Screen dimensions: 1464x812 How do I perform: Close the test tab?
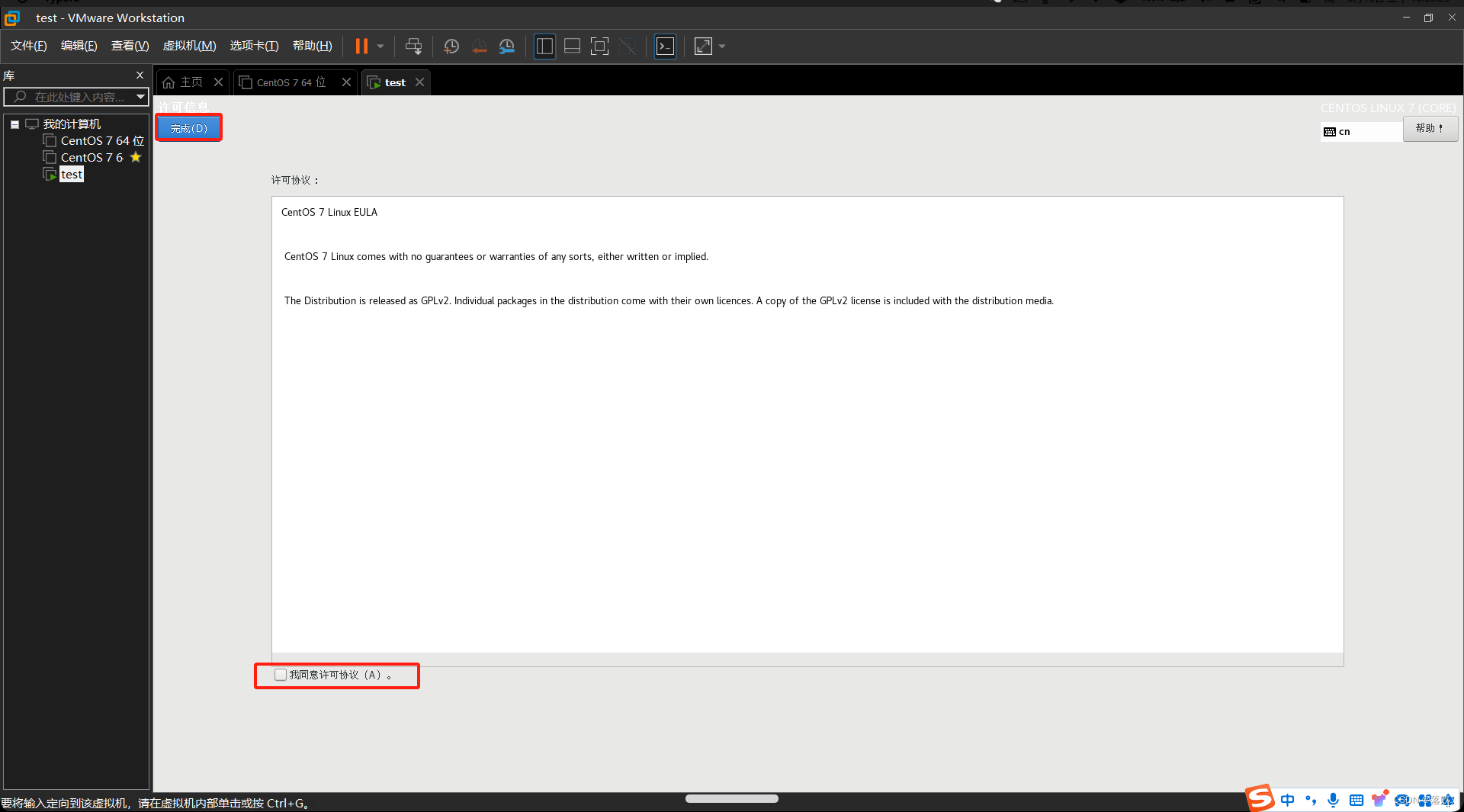[419, 82]
